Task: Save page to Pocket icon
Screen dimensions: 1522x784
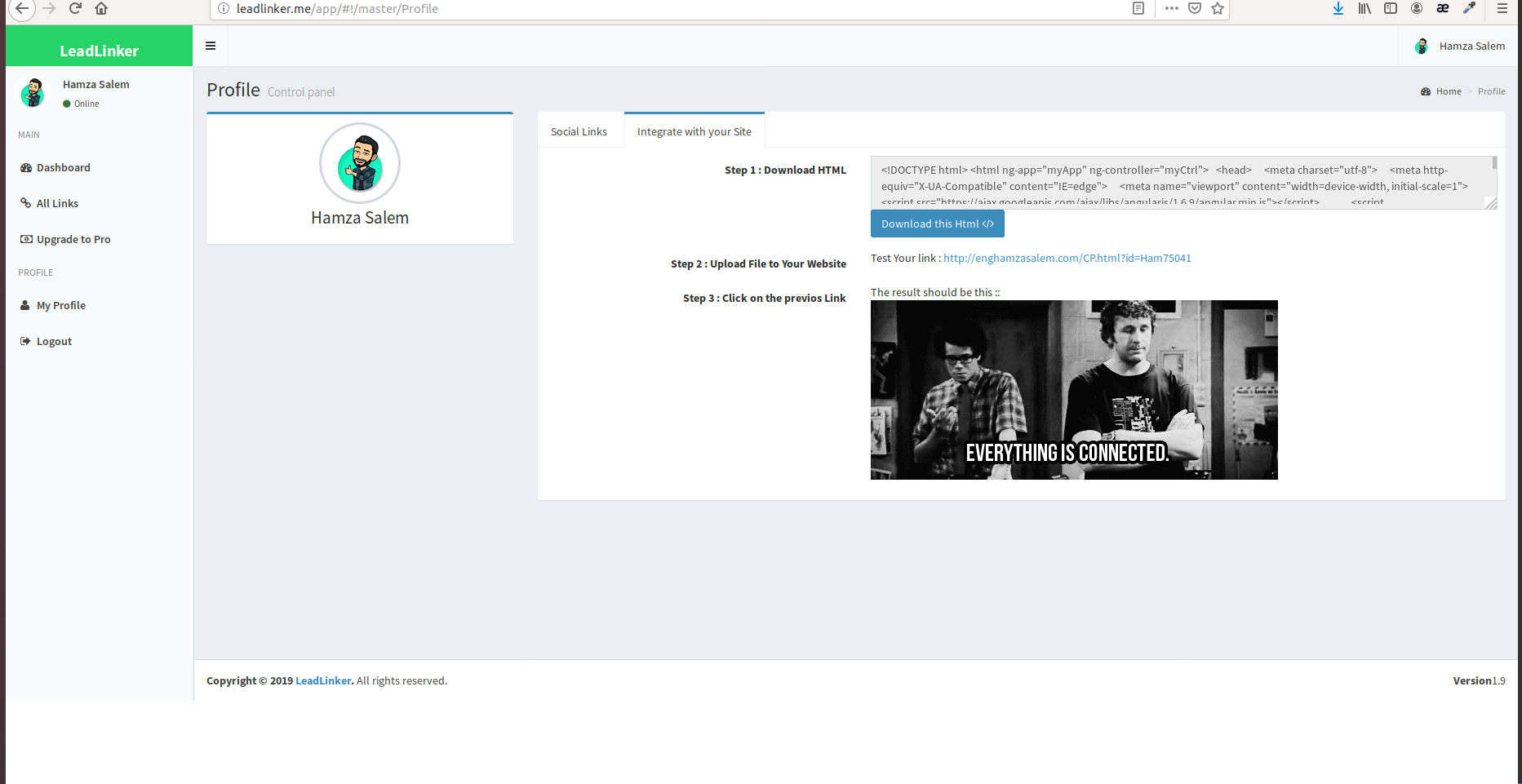Action: point(1195,8)
